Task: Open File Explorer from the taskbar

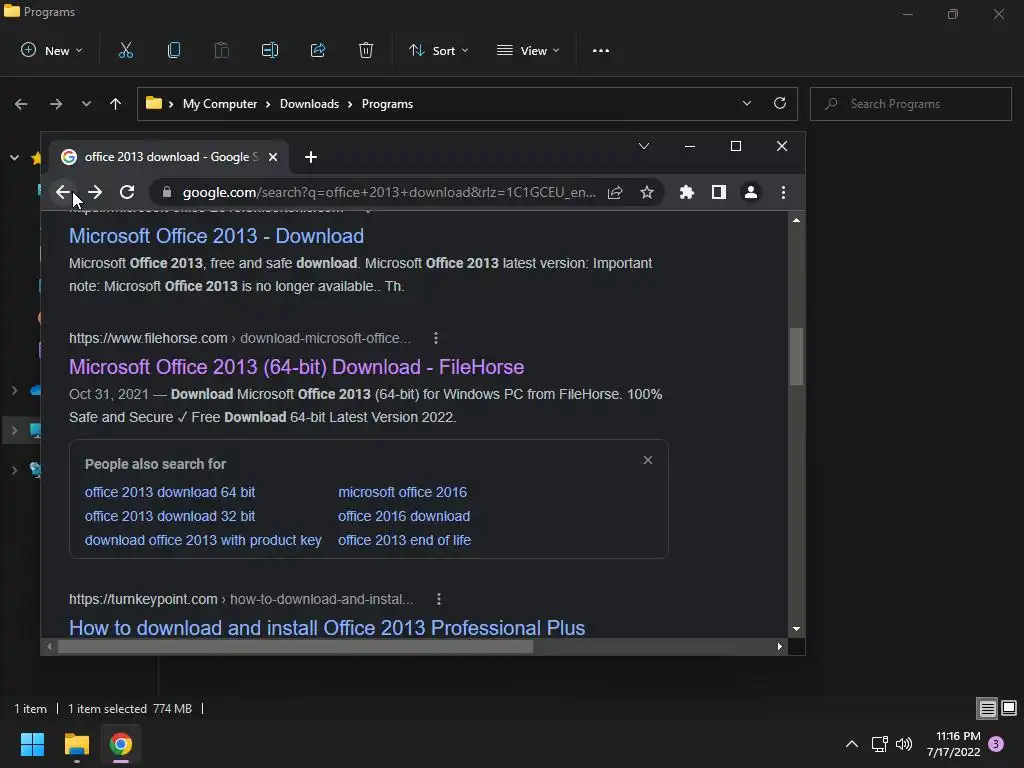Action: click(x=76, y=744)
